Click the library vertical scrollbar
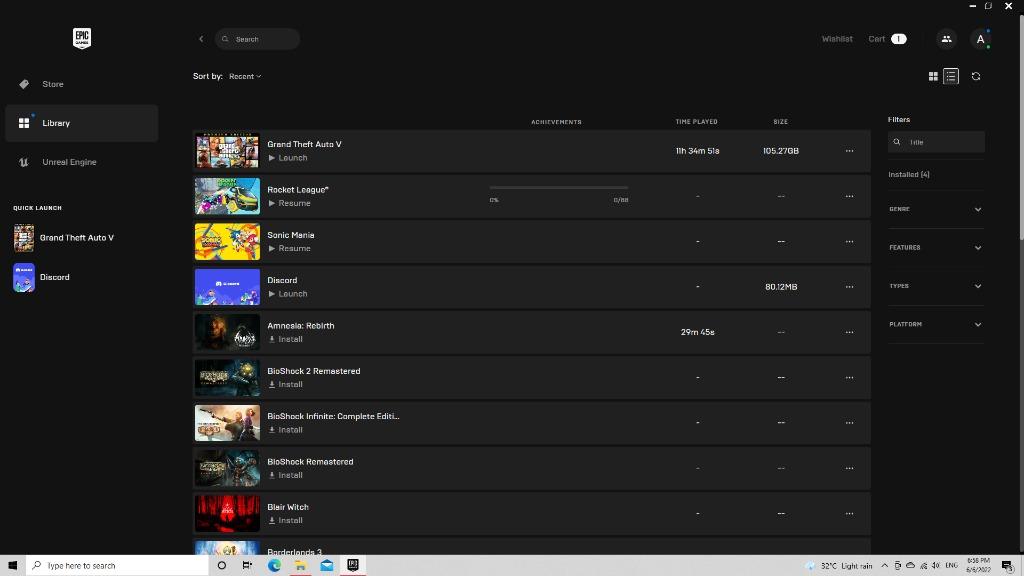1024x576 pixels. pyautogui.click(x=1021, y=127)
